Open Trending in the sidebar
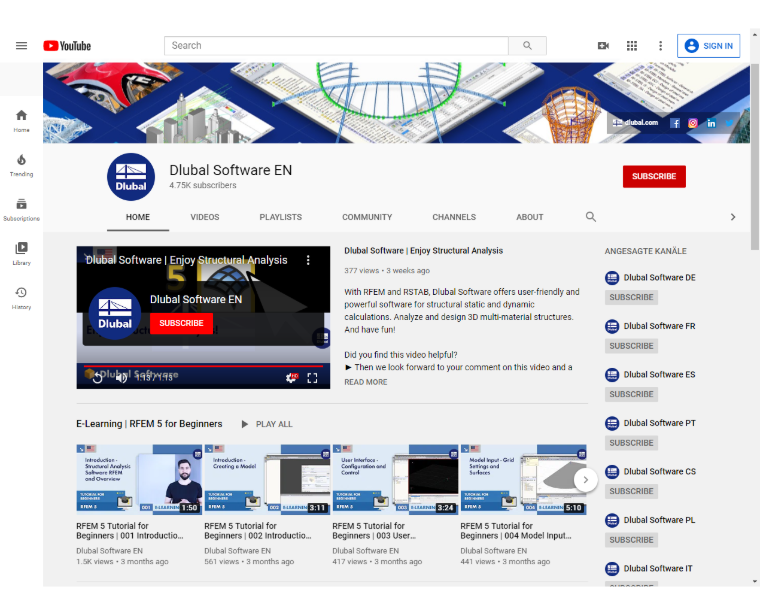 coord(21,165)
